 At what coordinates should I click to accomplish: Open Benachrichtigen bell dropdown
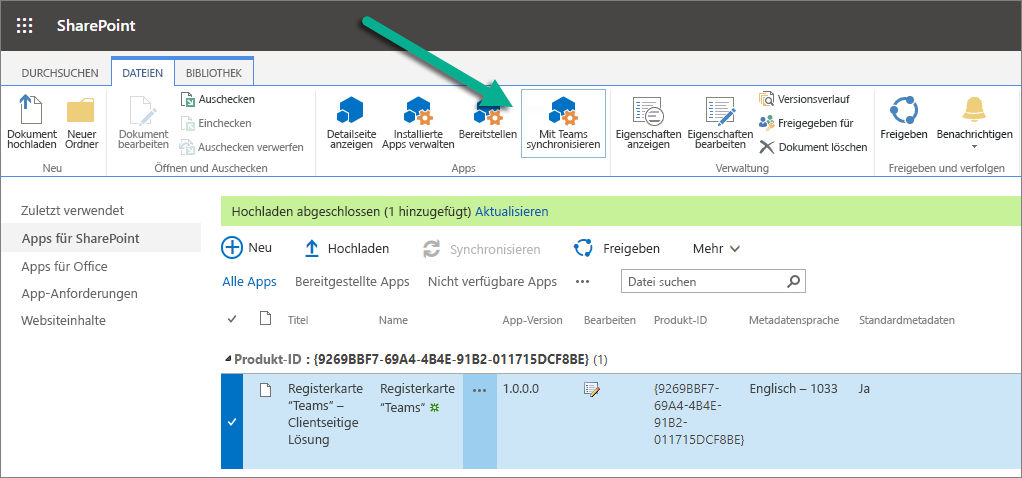pos(974,123)
